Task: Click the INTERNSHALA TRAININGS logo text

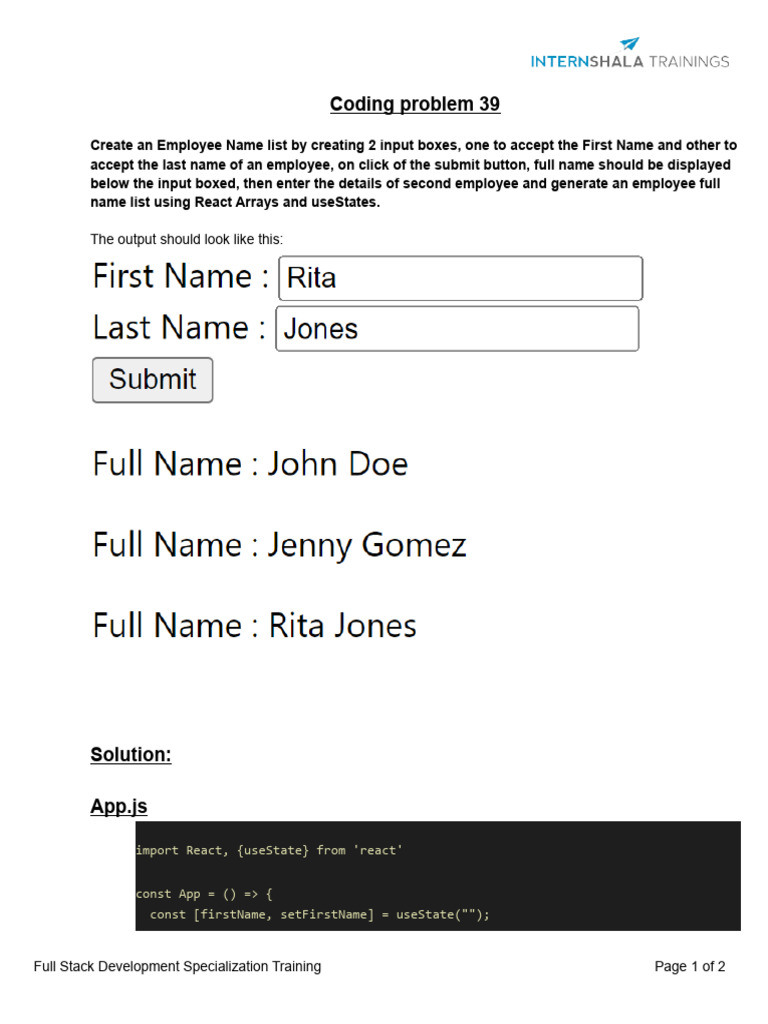Action: [x=630, y=62]
